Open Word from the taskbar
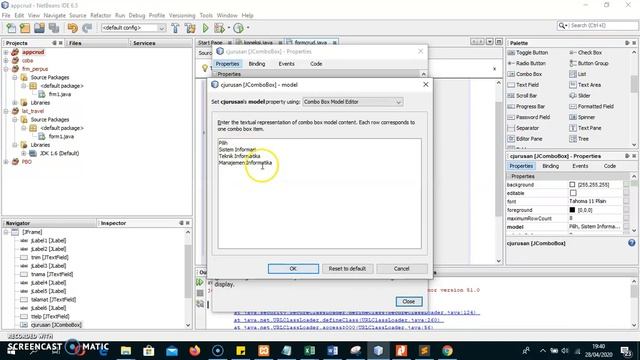The height and width of the screenshot is (360, 640). pyautogui.click(x=332, y=350)
